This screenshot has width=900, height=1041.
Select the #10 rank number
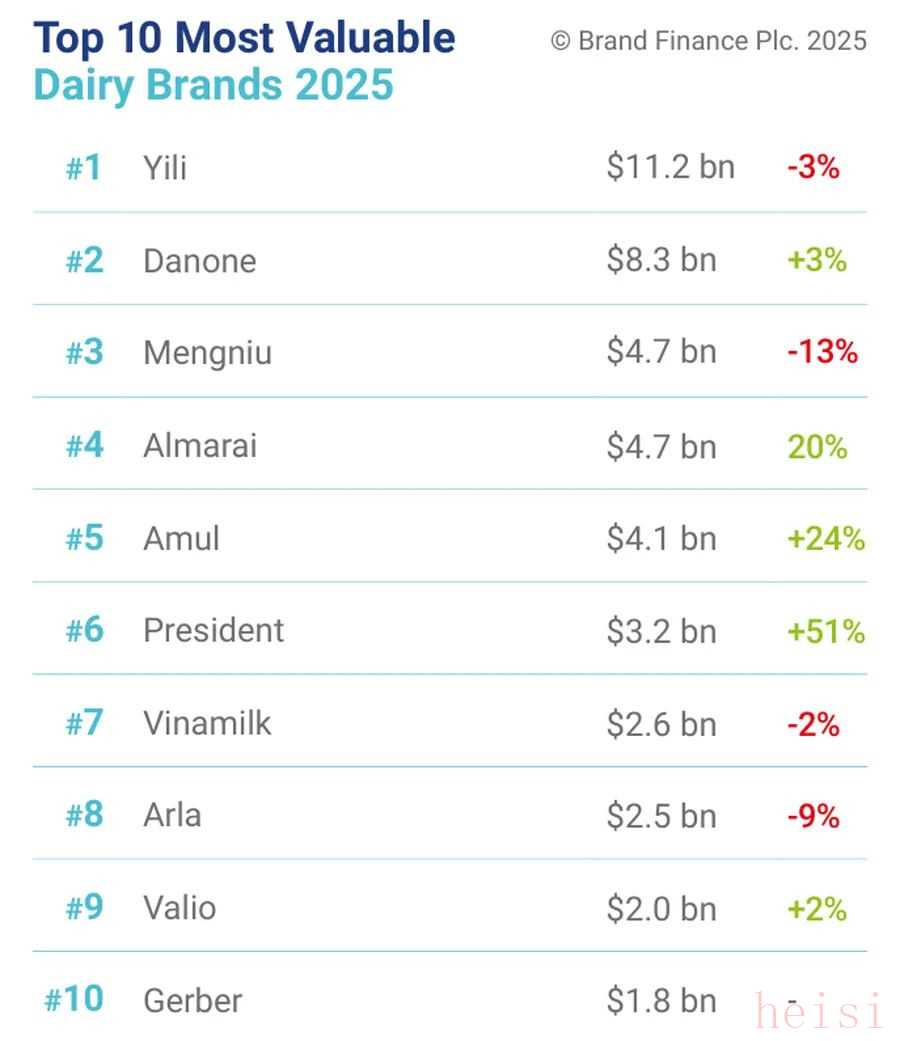tap(74, 1000)
